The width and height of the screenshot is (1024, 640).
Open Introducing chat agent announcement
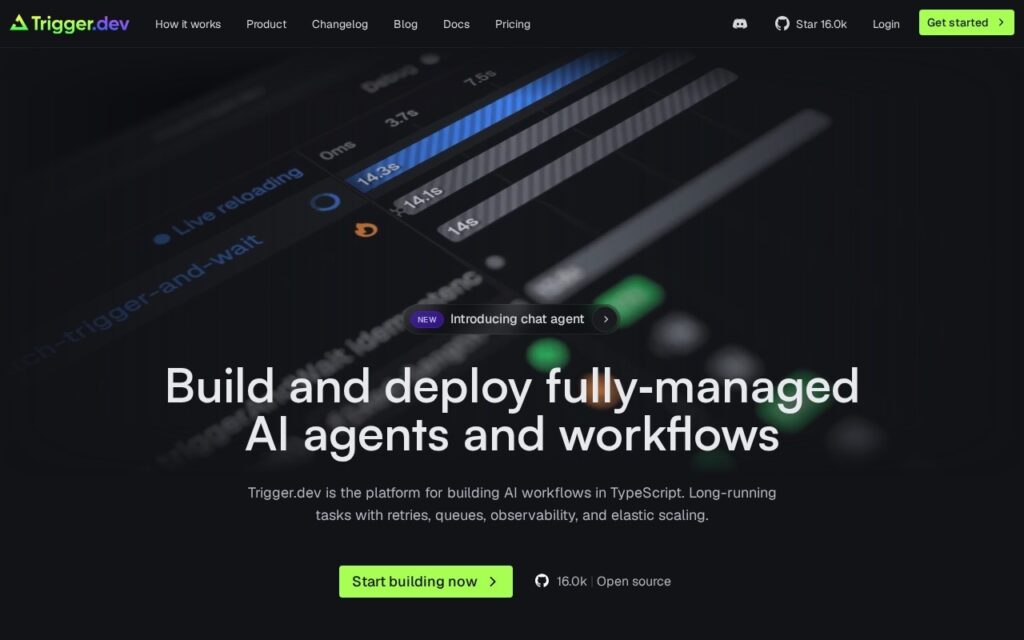[x=511, y=319]
